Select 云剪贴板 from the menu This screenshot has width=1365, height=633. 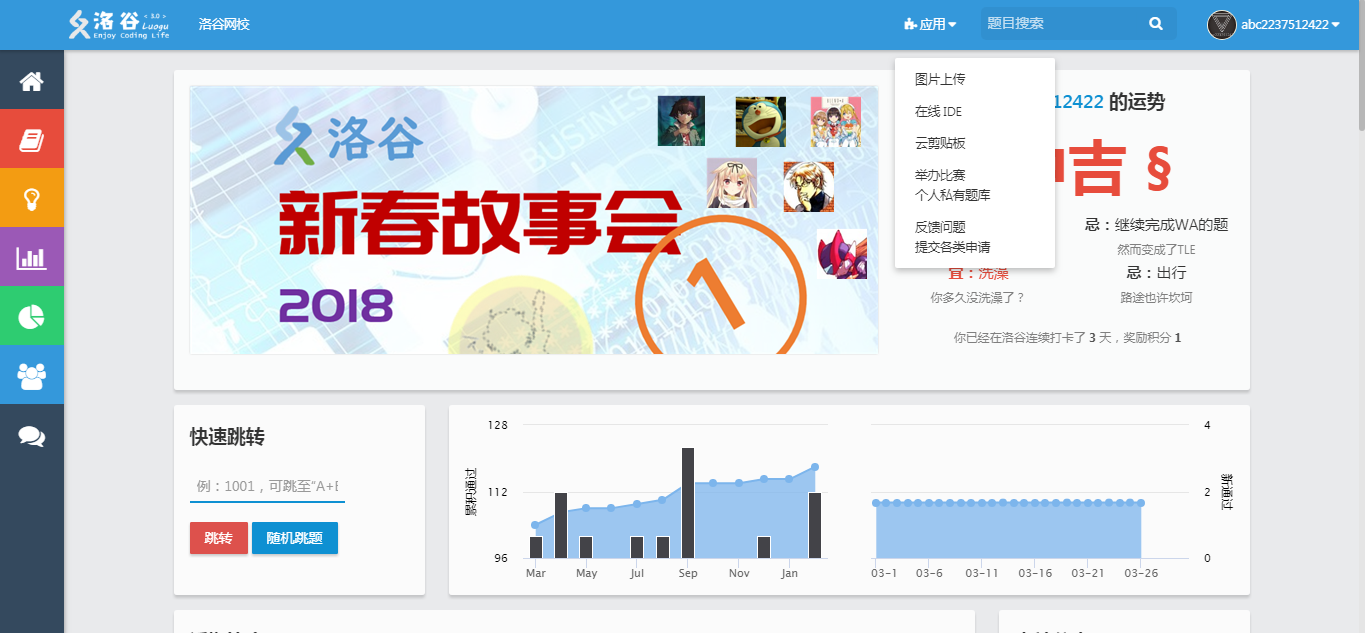pyautogui.click(x=940, y=143)
